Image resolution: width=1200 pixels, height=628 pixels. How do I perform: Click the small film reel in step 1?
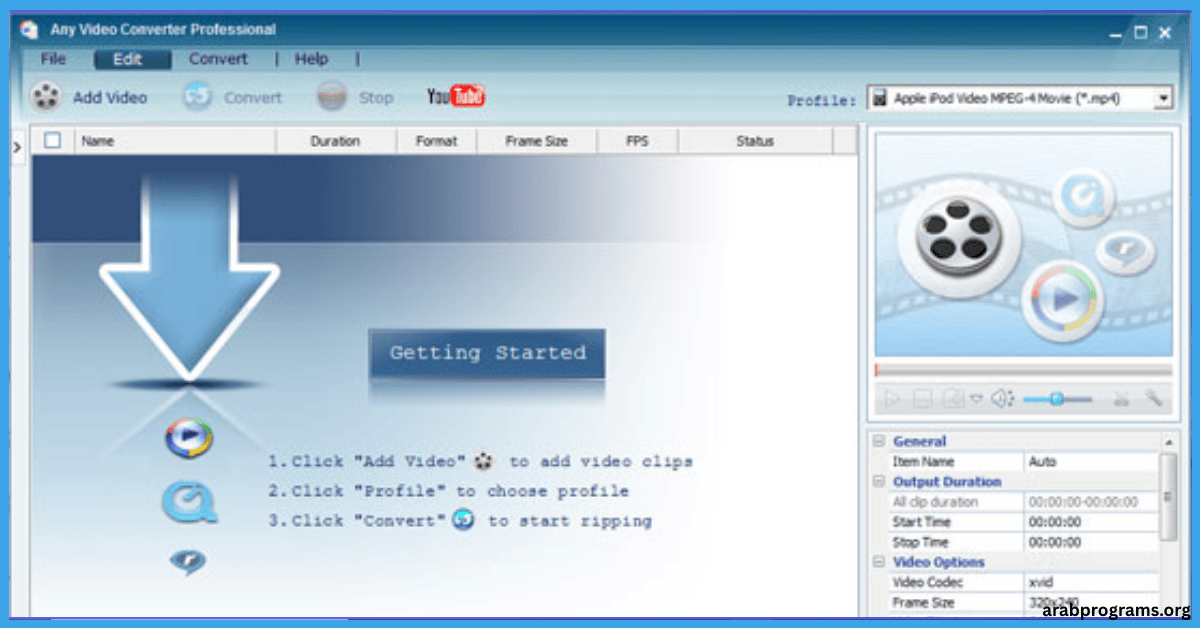[485, 462]
